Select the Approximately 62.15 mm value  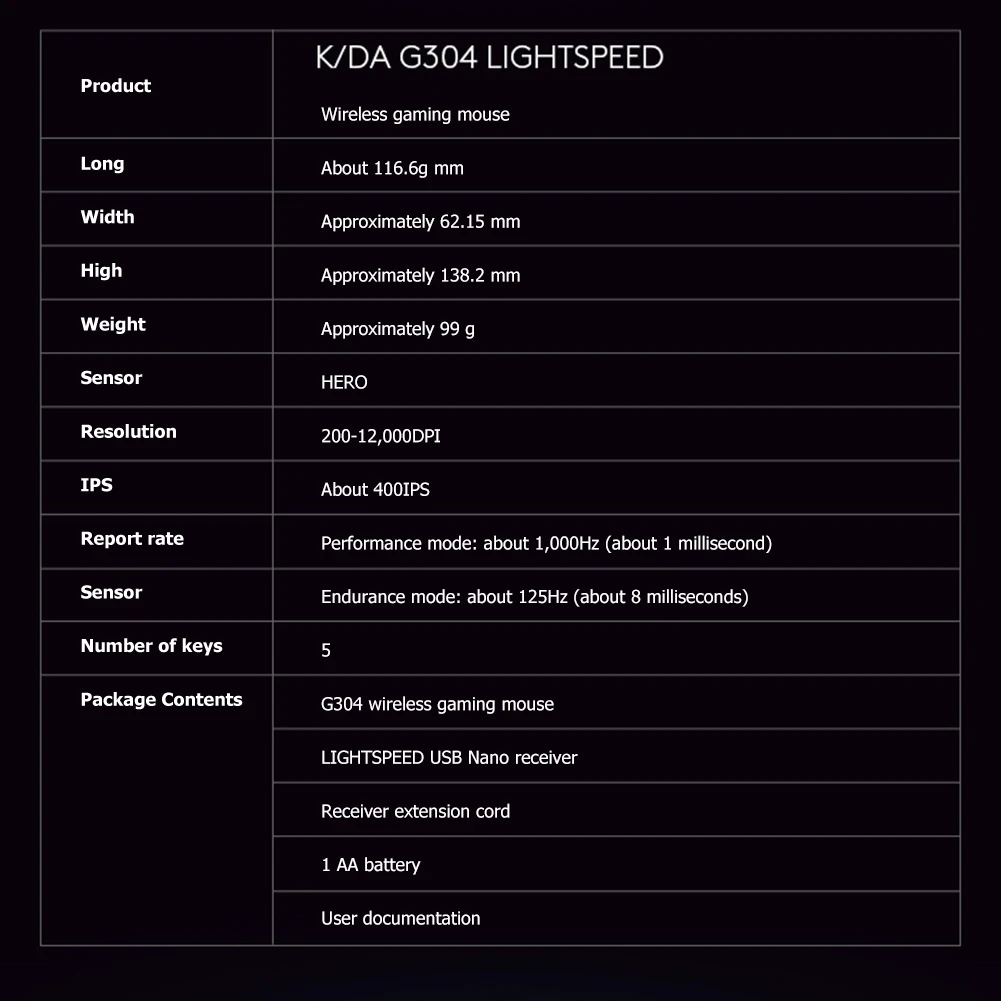point(420,222)
